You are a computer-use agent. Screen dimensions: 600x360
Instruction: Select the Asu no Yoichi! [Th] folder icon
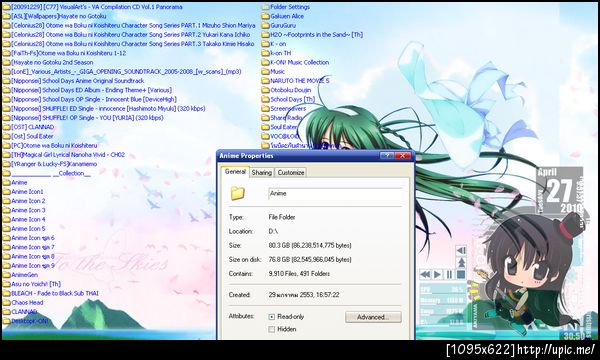pyautogui.click(x=7, y=284)
